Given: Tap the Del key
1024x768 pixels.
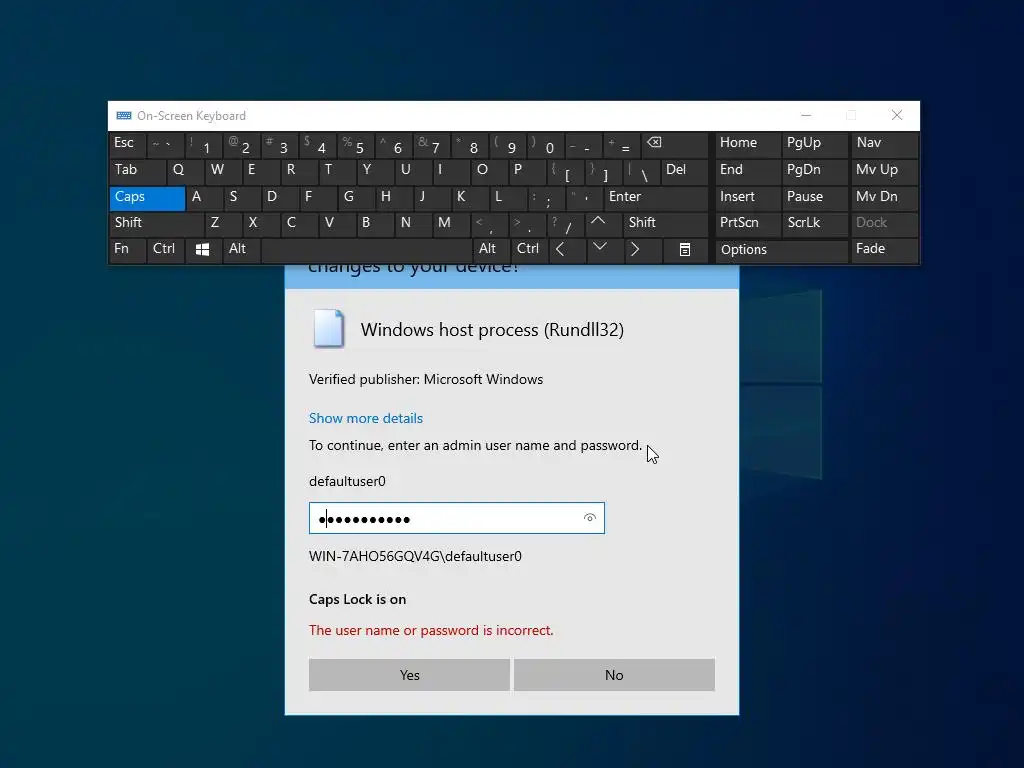Looking at the screenshot, I should tap(684, 171).
